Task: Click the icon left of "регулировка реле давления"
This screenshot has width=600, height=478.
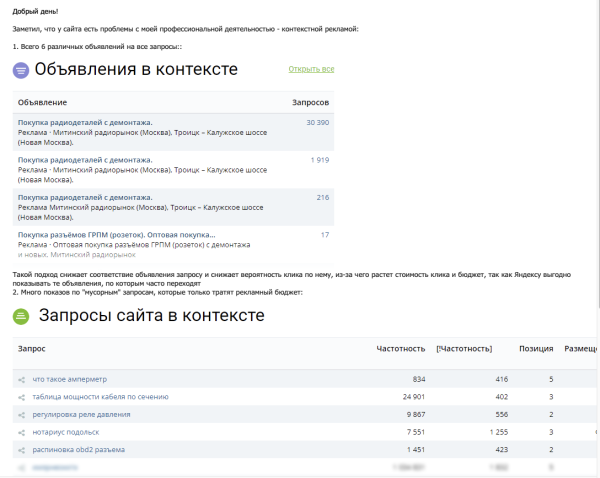Action: click(21, 414)
